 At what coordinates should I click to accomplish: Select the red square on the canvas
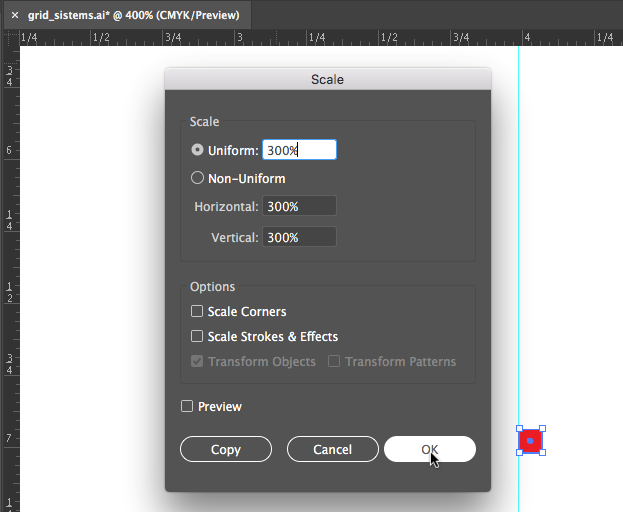pos(531,440)
